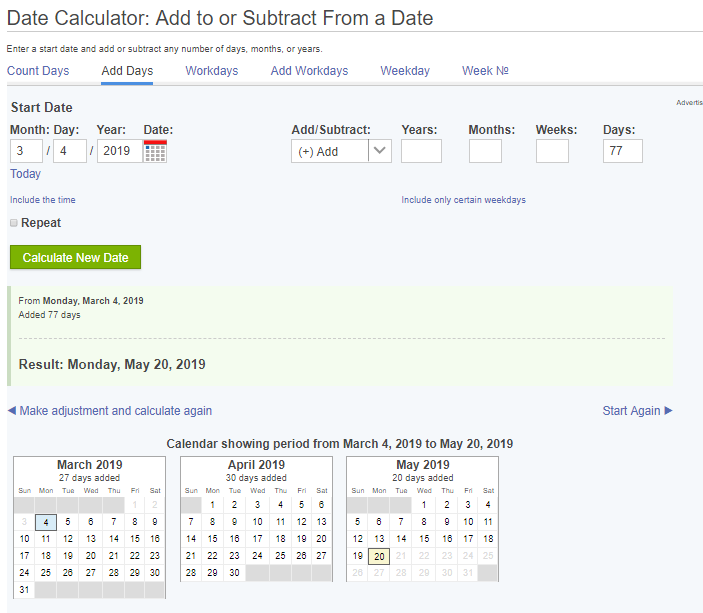This screenshot has height=613, width=703.
Task: Click the Today link
Action: click(x=25, y=174)
